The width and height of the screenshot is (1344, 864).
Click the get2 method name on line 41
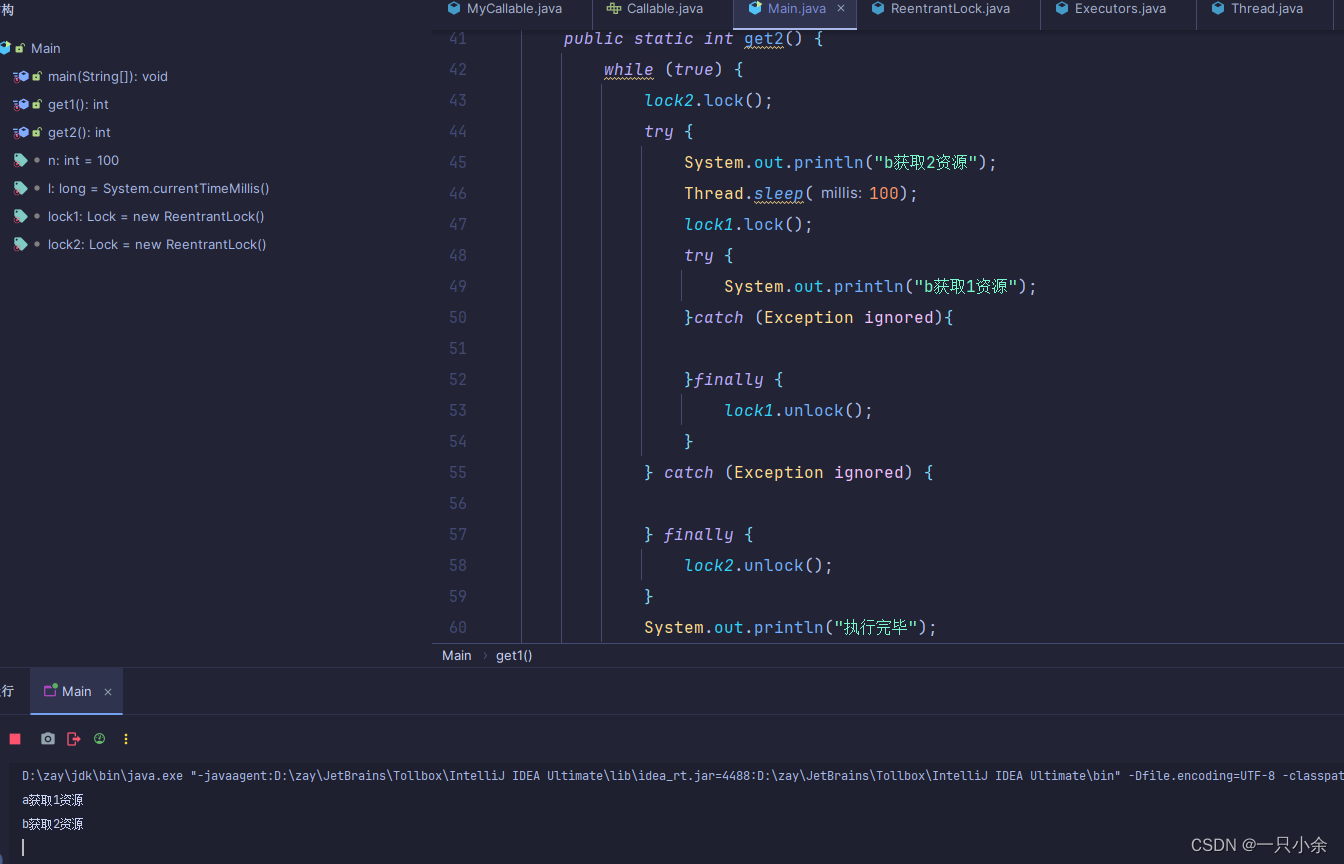(764, 38)
